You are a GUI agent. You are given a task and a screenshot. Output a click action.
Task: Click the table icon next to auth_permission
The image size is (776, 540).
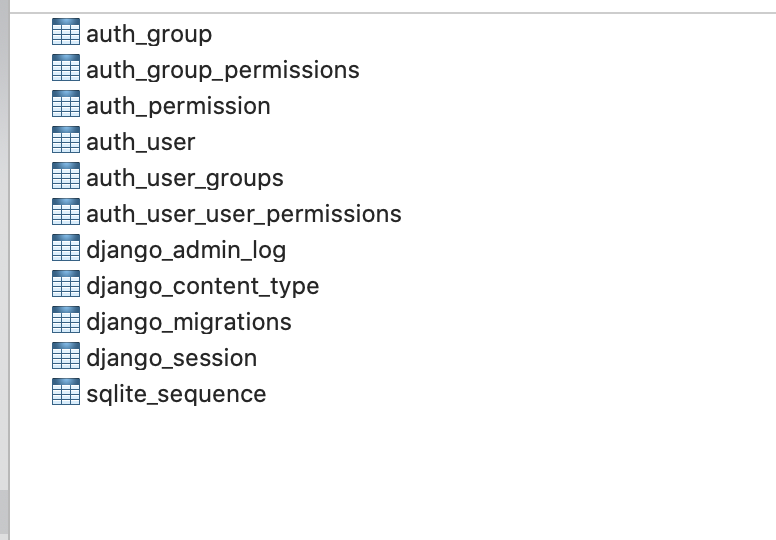(65, 106)
